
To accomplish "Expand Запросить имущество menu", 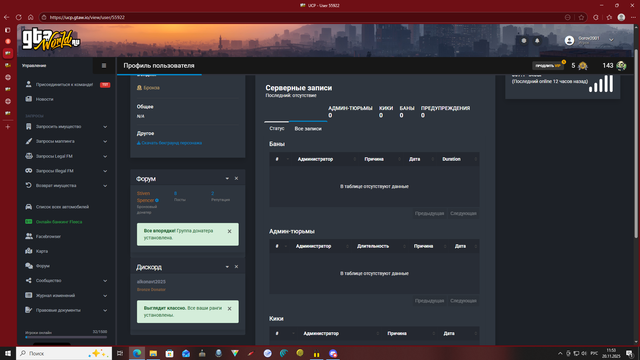I will tap(67, 127).
